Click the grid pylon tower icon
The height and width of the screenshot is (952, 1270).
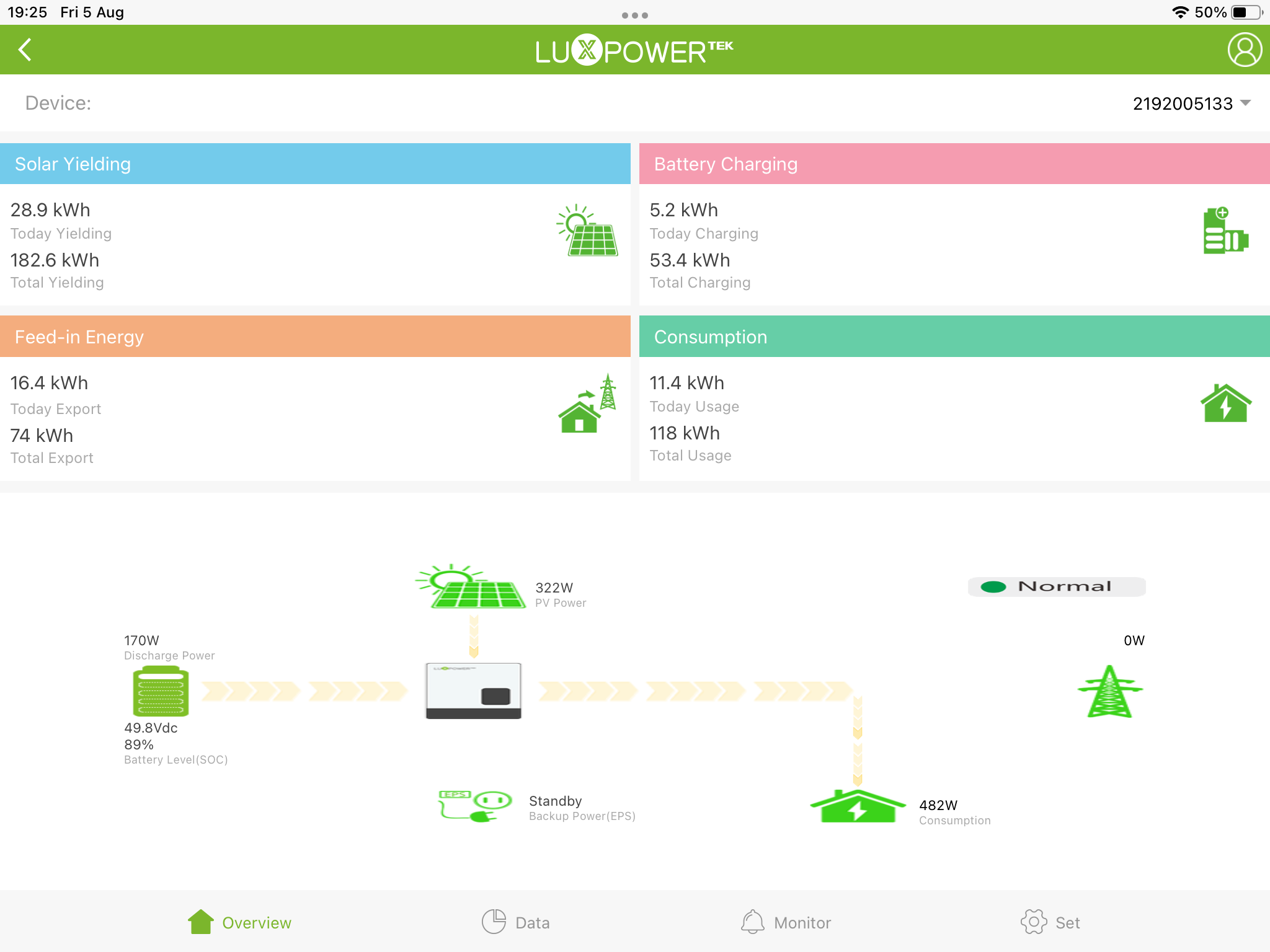point(1109,691)
